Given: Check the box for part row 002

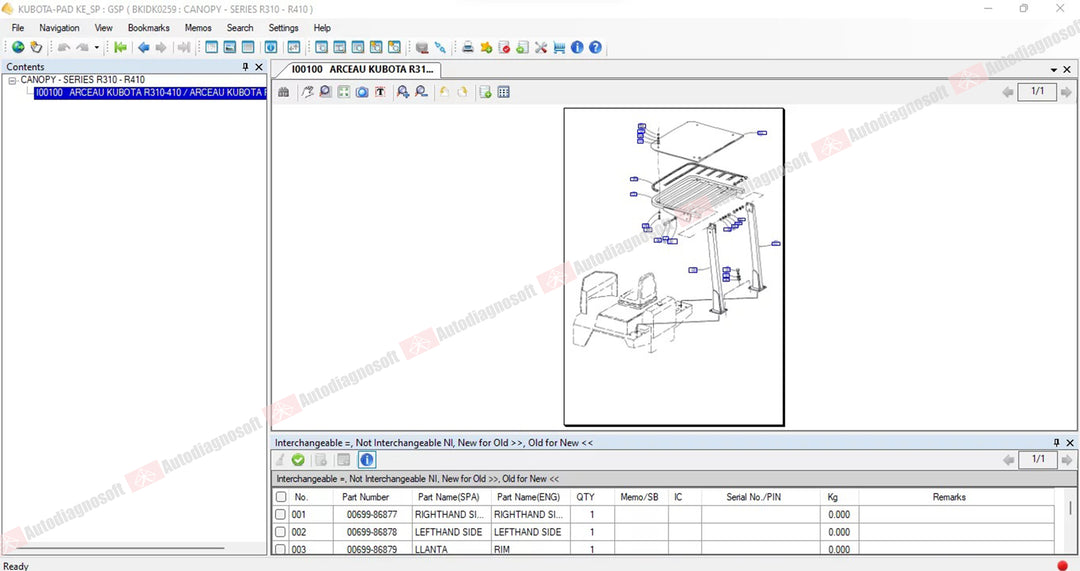Looking at the screenshot, I should [280, 532].
